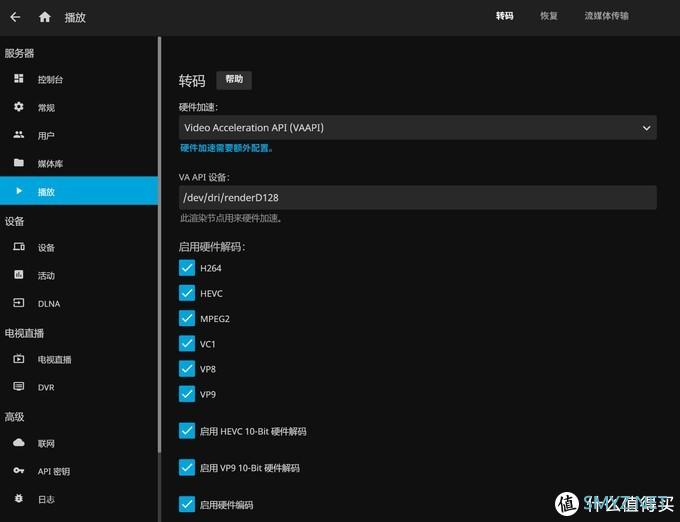680x522 pixels.
Task: Follow the 硬件加速需要额外配置 link
Action: (x=226, y=148)
